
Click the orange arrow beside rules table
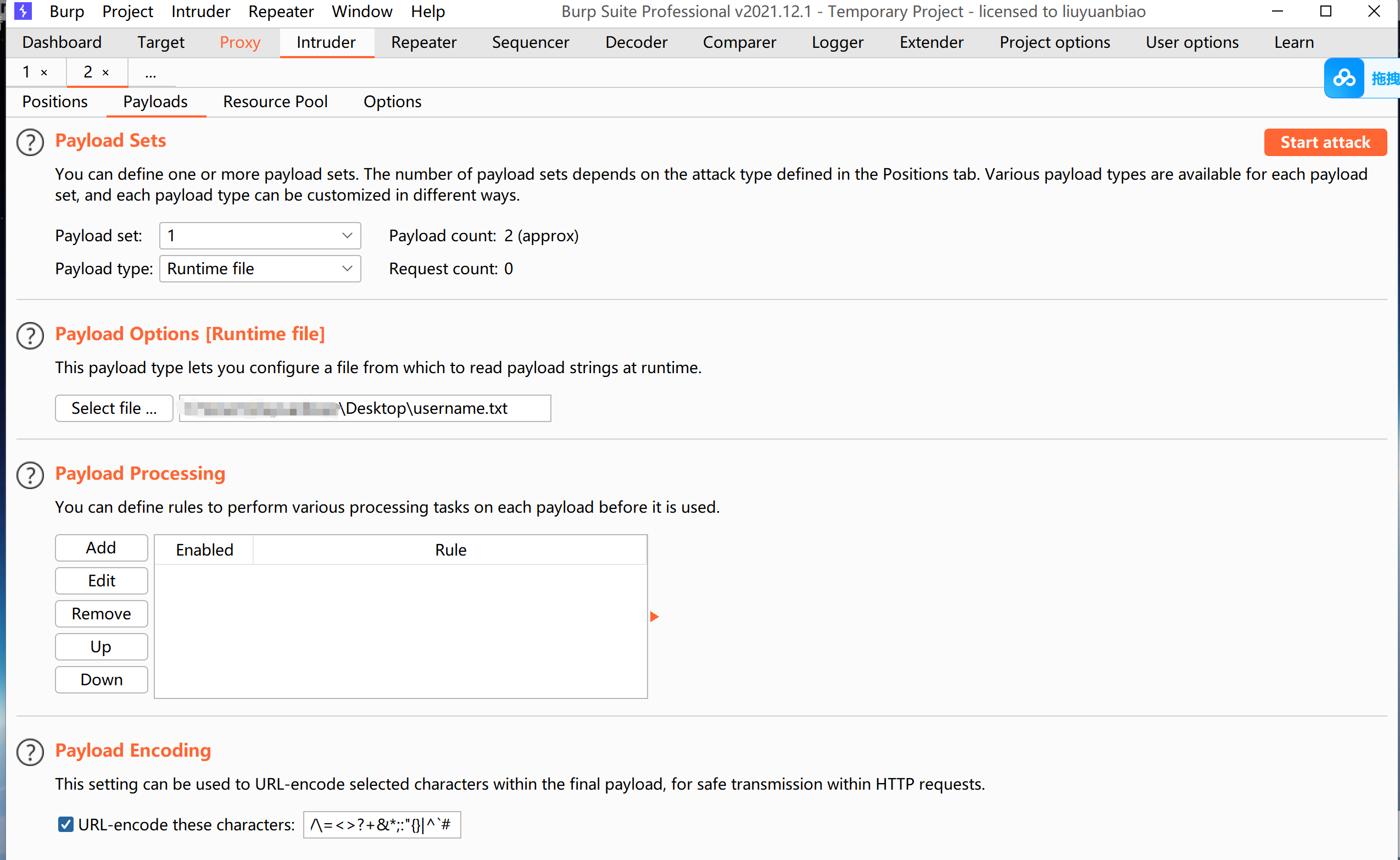(654, 617)
